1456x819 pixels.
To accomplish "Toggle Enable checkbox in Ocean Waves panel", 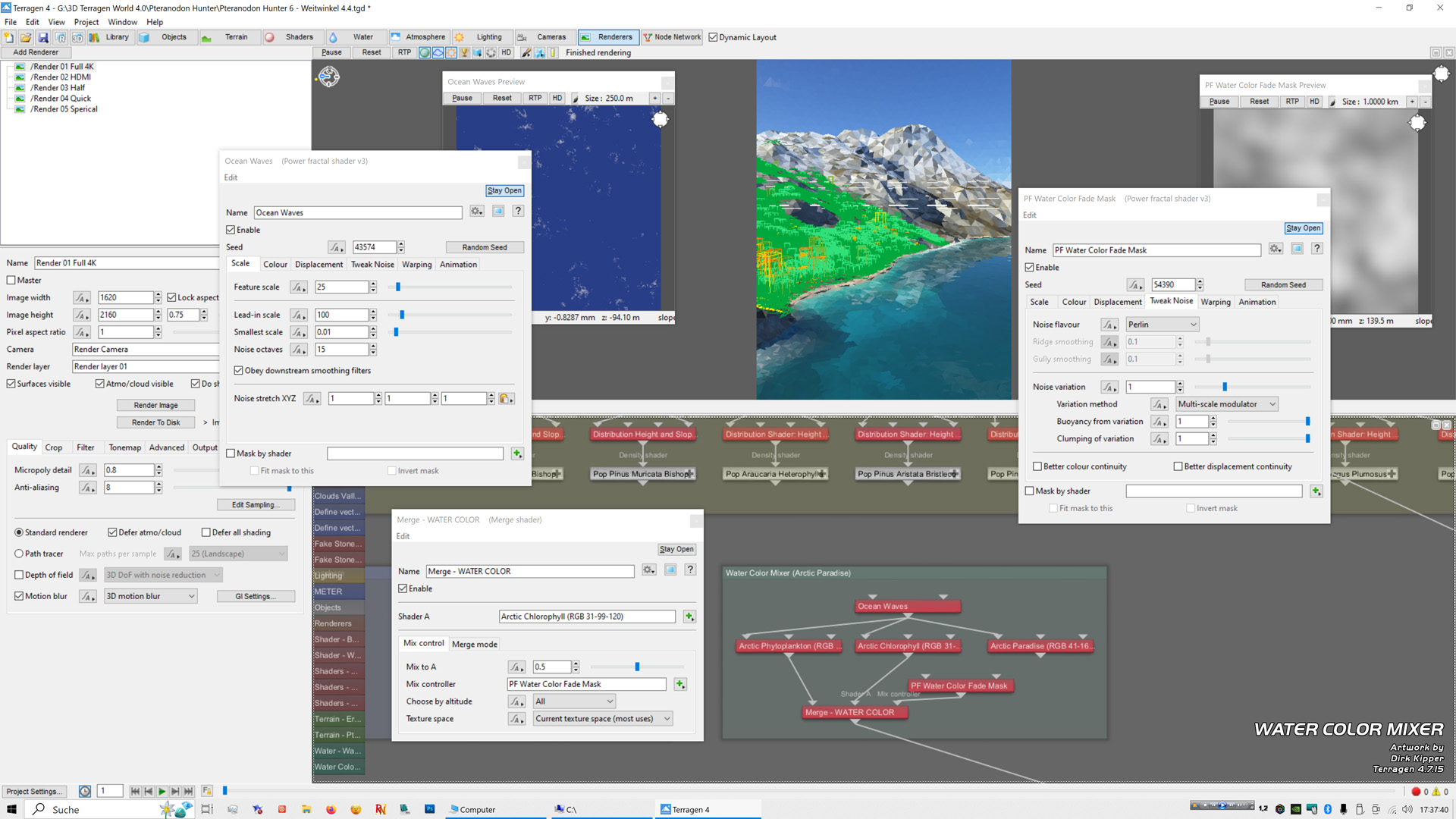I will 230,229.
